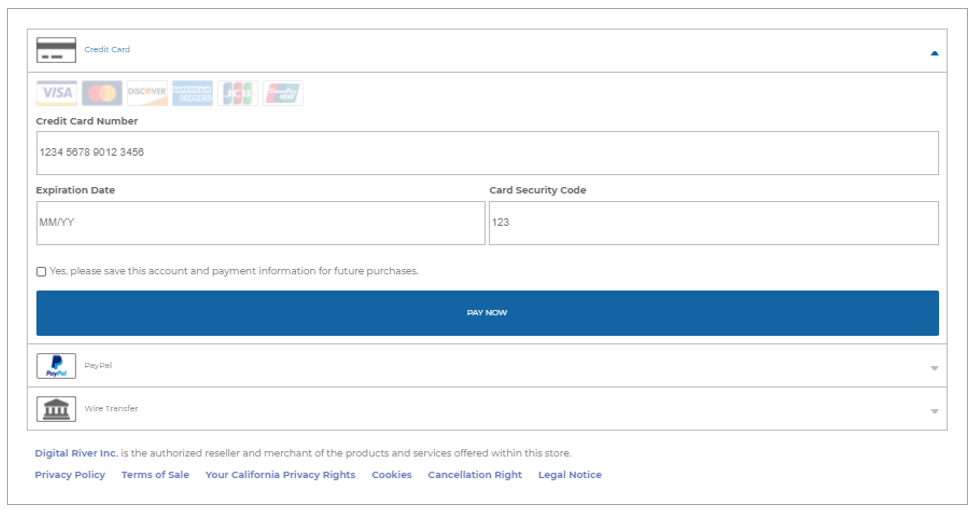The height and width of the screenshot is (512, 977).
Task: Click the credit card icon
Action: [56, 50]
